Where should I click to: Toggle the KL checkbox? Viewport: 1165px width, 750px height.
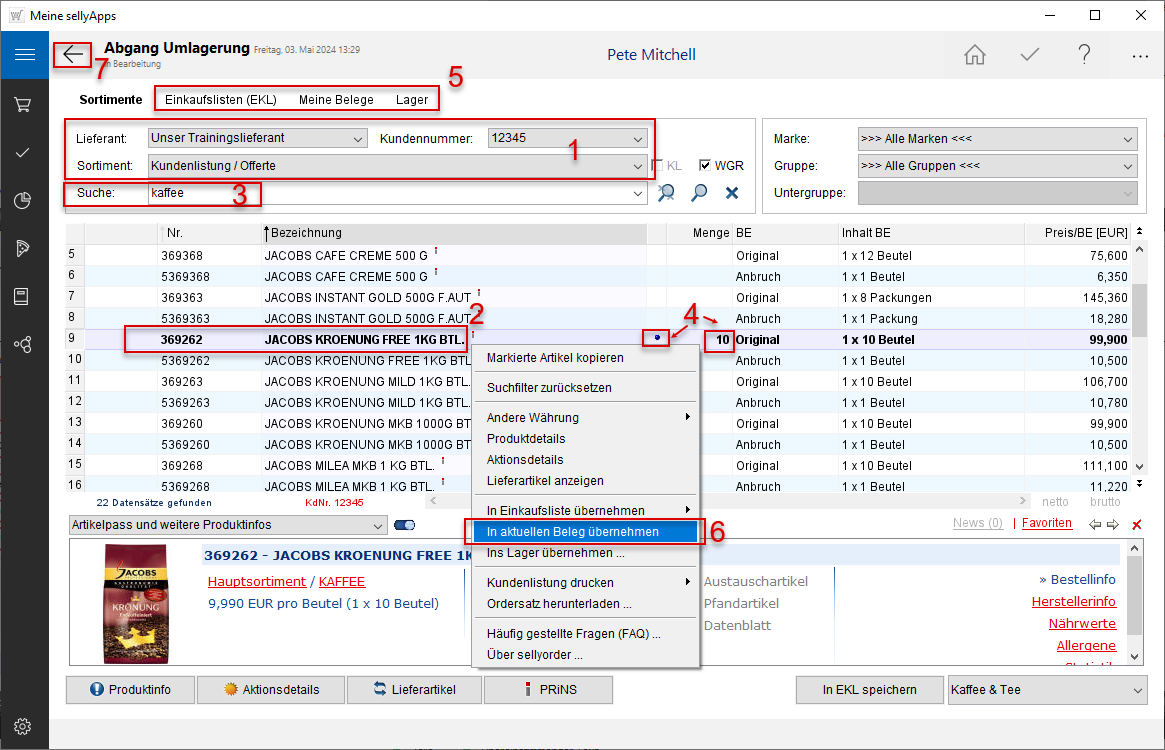(x=657, y=166)
